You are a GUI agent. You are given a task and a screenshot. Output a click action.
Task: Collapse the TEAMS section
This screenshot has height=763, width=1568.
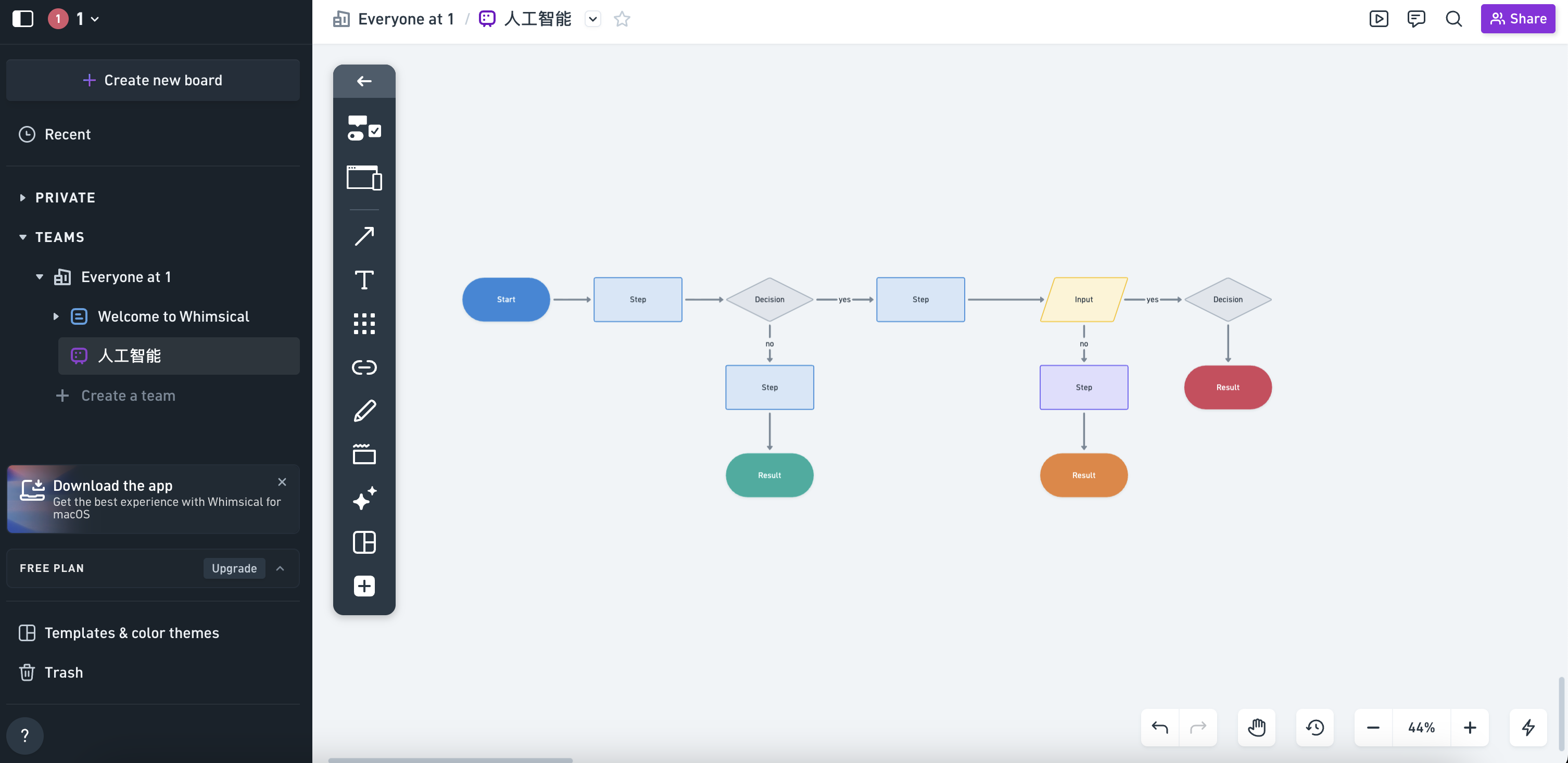pos(22,237)
